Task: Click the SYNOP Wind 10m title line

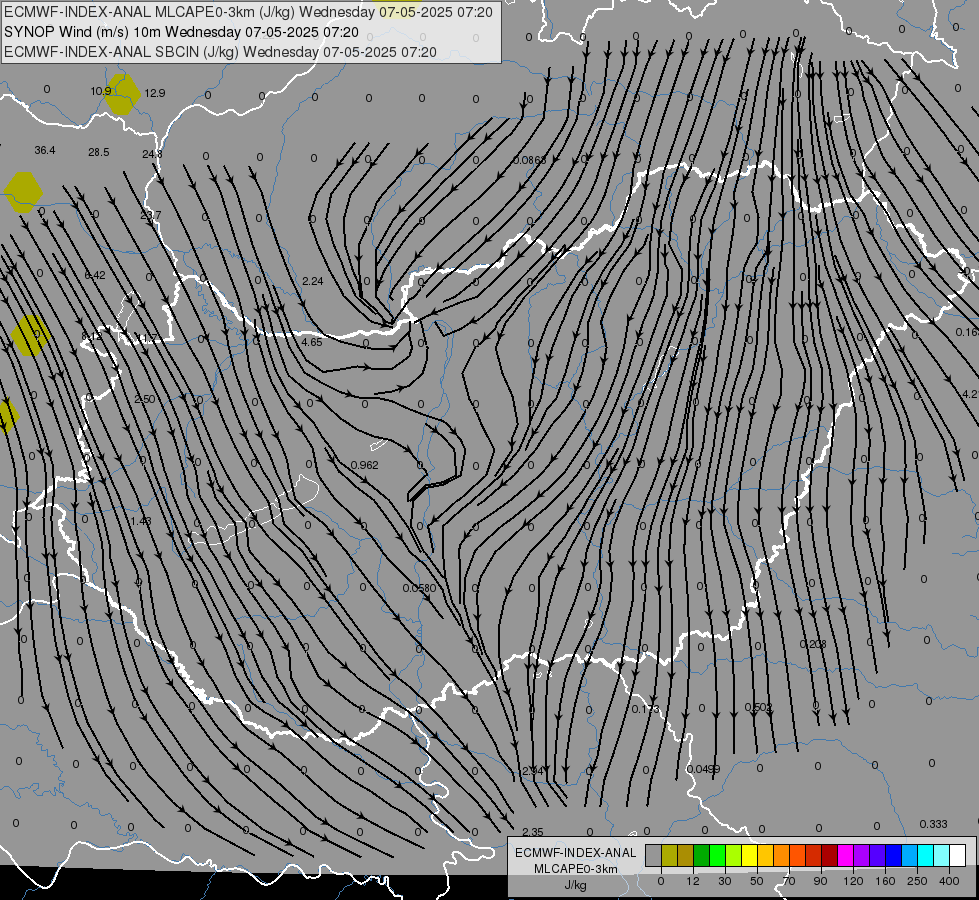Action: click(181, 32)
